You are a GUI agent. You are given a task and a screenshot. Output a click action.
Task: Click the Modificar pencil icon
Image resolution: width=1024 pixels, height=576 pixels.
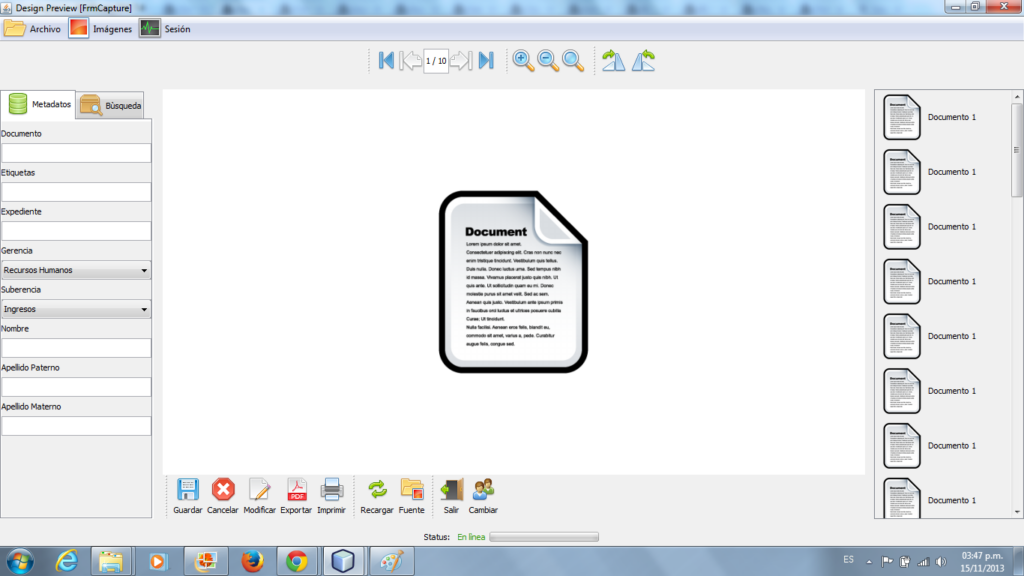[259, 490]
